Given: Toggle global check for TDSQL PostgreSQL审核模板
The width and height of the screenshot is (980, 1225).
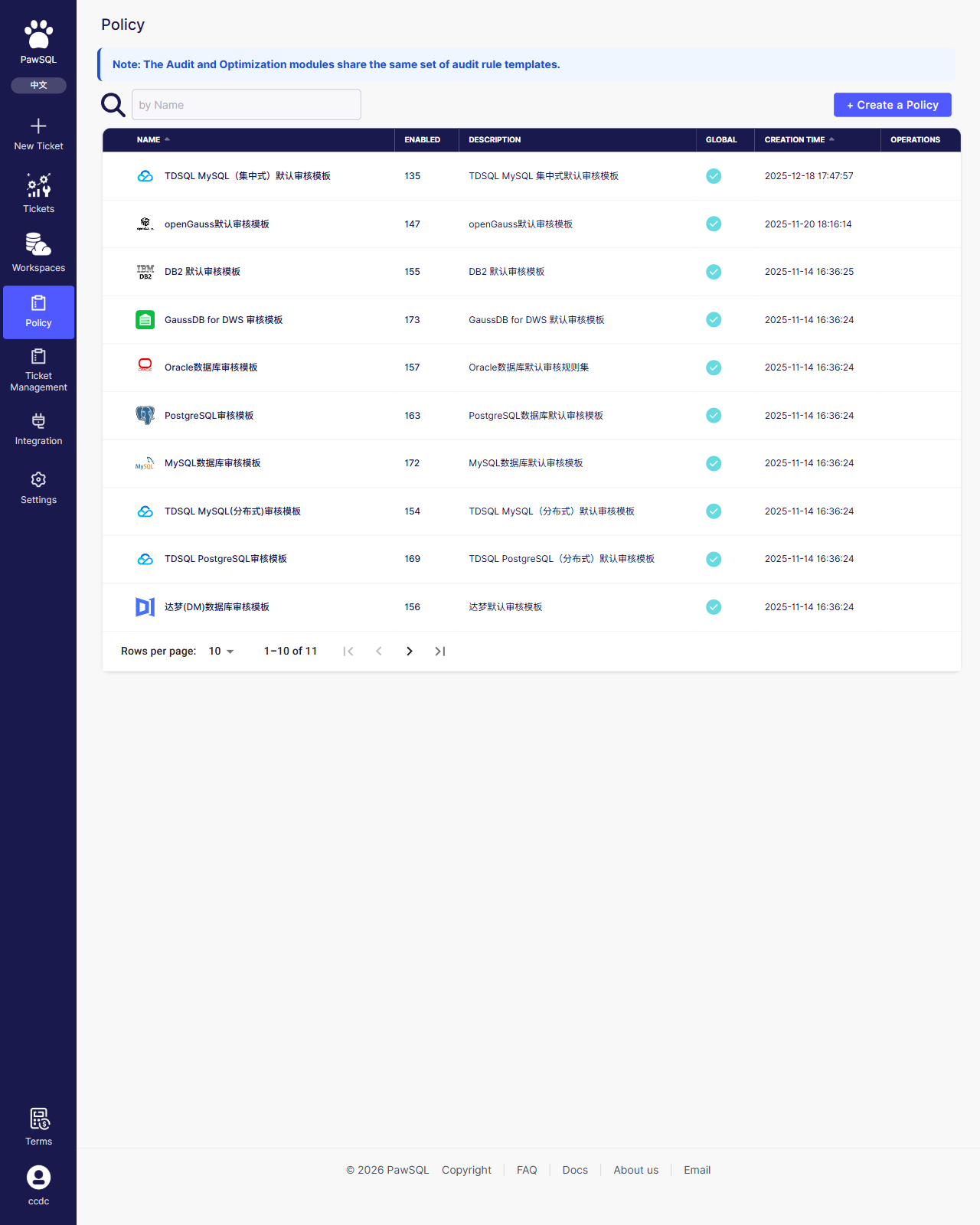Looking at the screenshot, I should 714,559.
